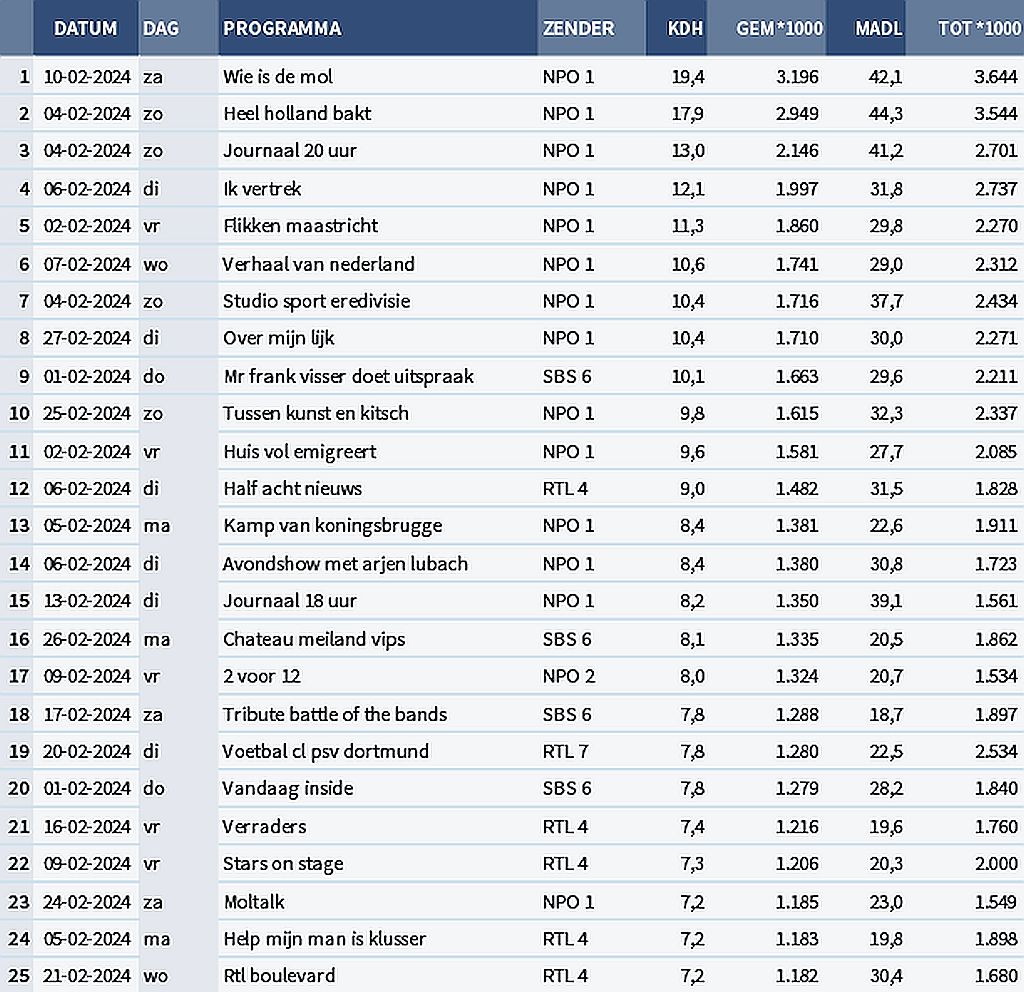Click the GEM value 3.196
This screenshot has width=1024, height=992.
pyautogui.click(x=797, y=77)
